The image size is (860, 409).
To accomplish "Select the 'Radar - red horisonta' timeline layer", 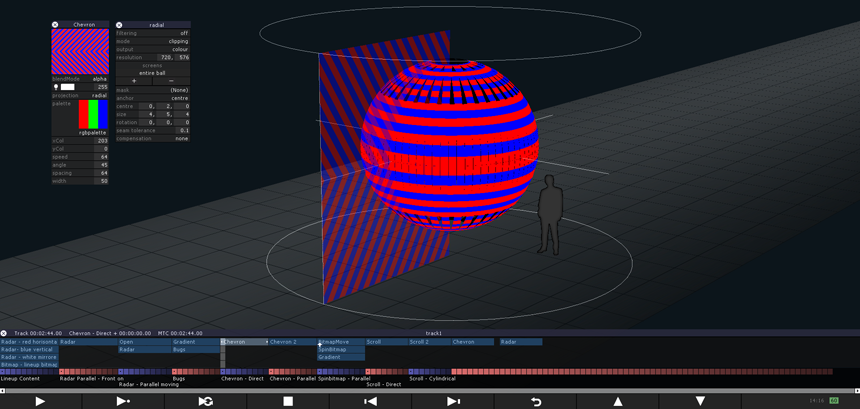I will coord(29,342).
